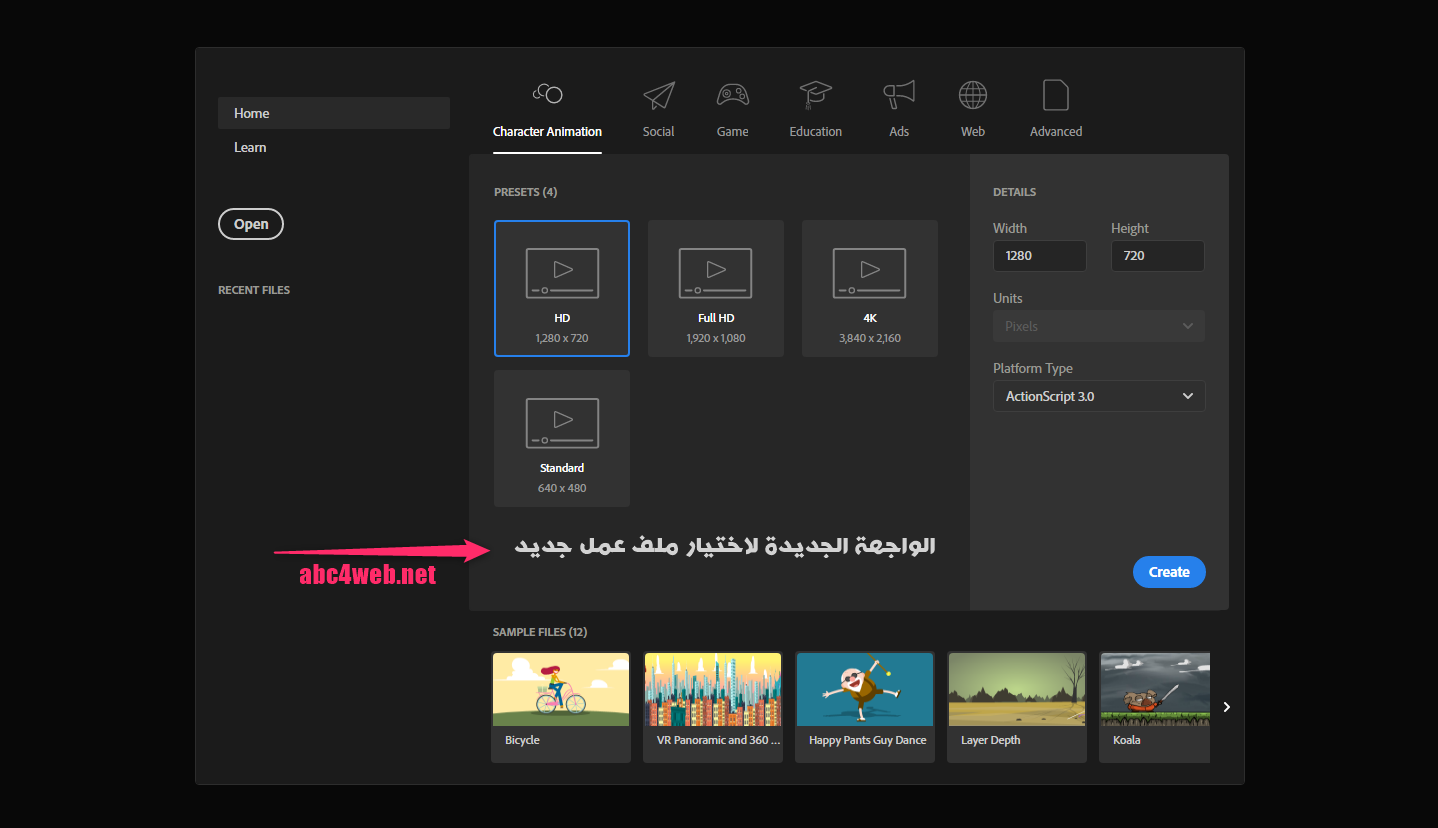Viewport: 1438px width, 828px height.
Task: Go to the Learn section
Action: (250, 147)
